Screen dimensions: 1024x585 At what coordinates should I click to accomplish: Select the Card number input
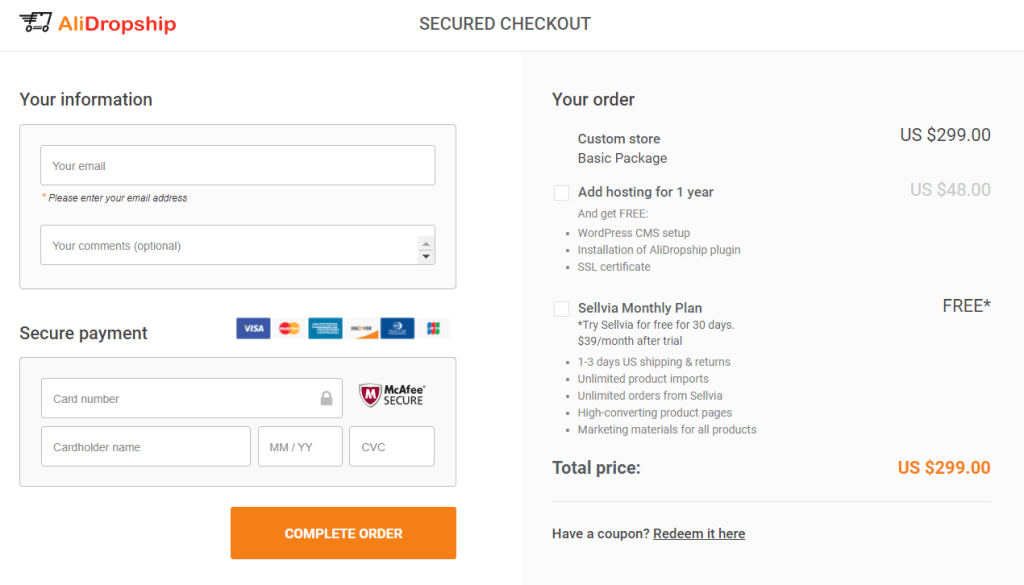(192, 398)
